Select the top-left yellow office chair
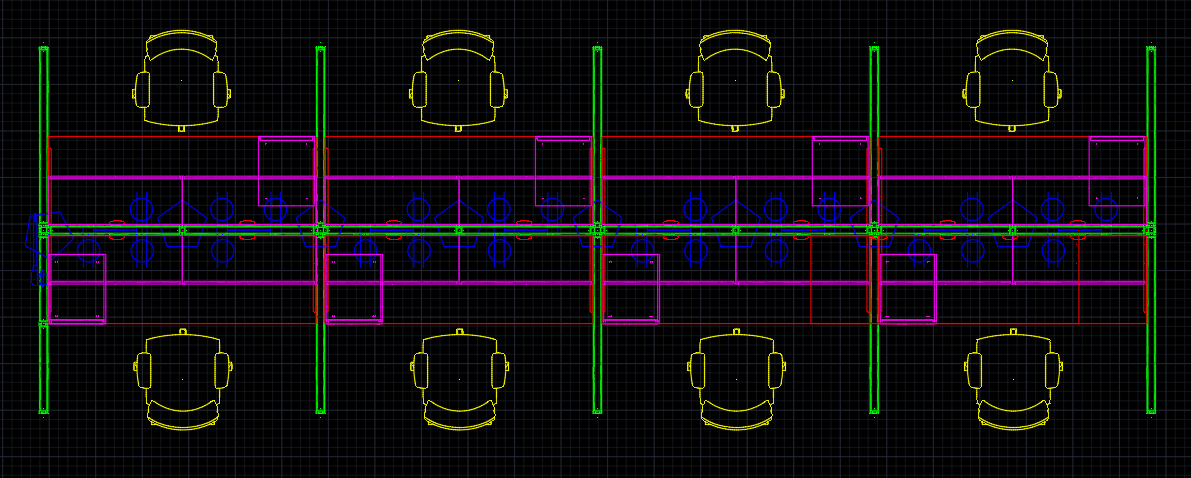The height and width of the screenshot is (478, 1191). coord(182,81)
